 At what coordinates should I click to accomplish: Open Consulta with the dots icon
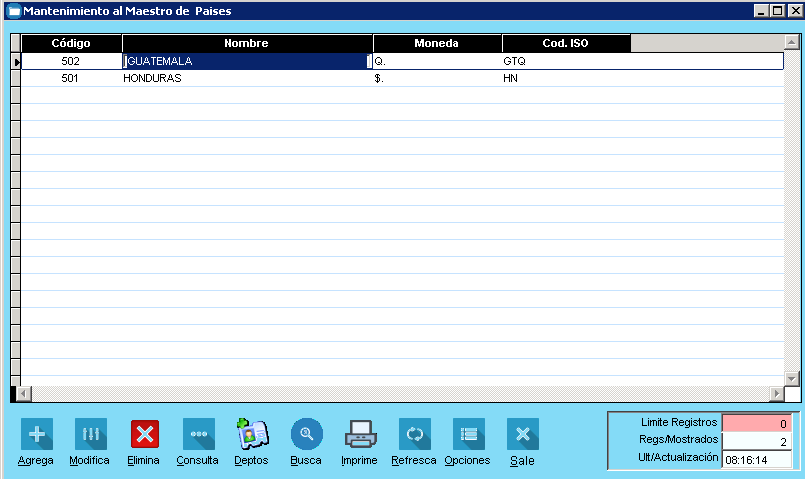[x=198, y=434]
